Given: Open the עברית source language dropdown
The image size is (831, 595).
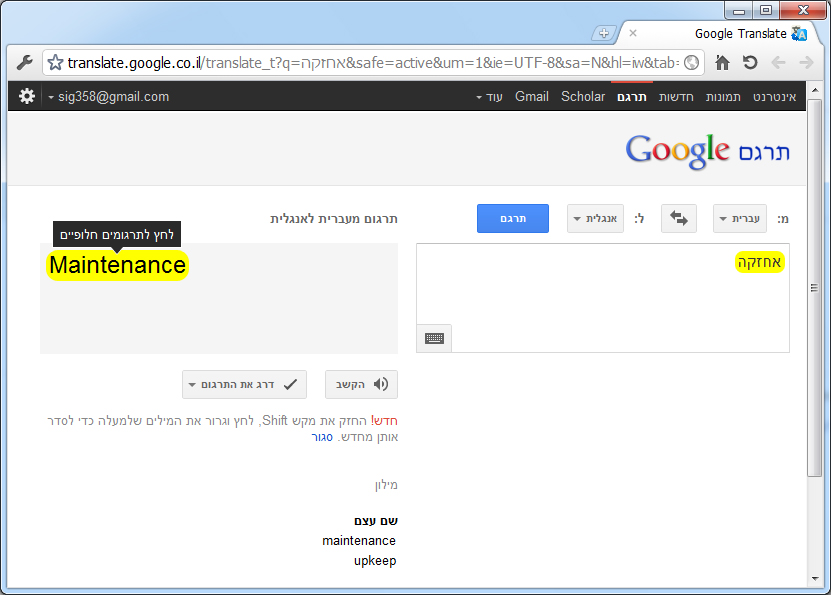Looking at the screenshot, I should 740,218.
